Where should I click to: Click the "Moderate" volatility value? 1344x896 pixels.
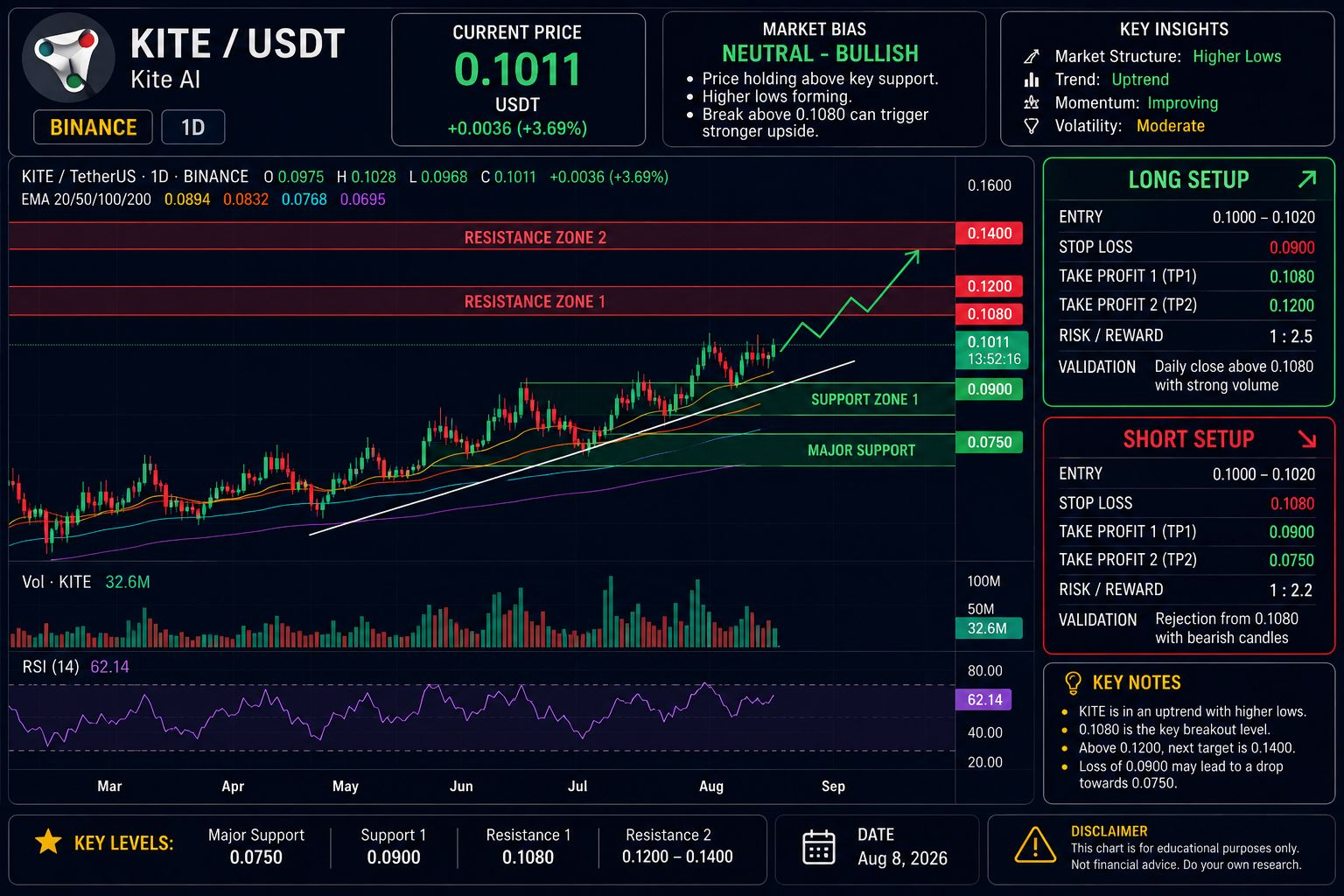pyautogui.click(x=1171, y=126)
